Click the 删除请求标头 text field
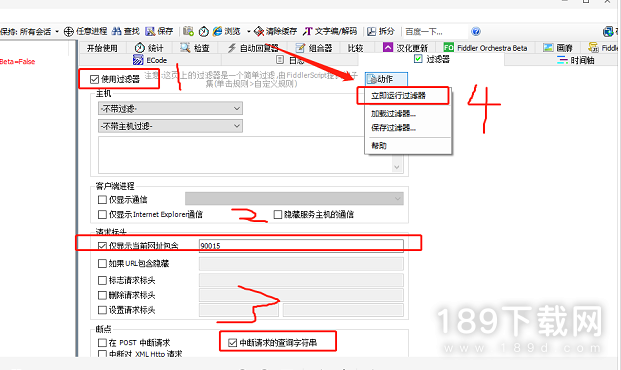Screen dimensions: 621x370 [x=301, y=295]
